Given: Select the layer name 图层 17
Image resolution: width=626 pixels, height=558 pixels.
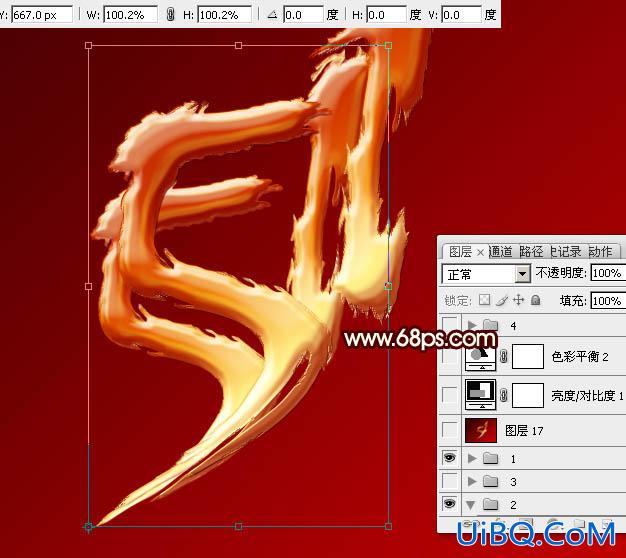Looking at the screenshot, I should pos(524,430).
